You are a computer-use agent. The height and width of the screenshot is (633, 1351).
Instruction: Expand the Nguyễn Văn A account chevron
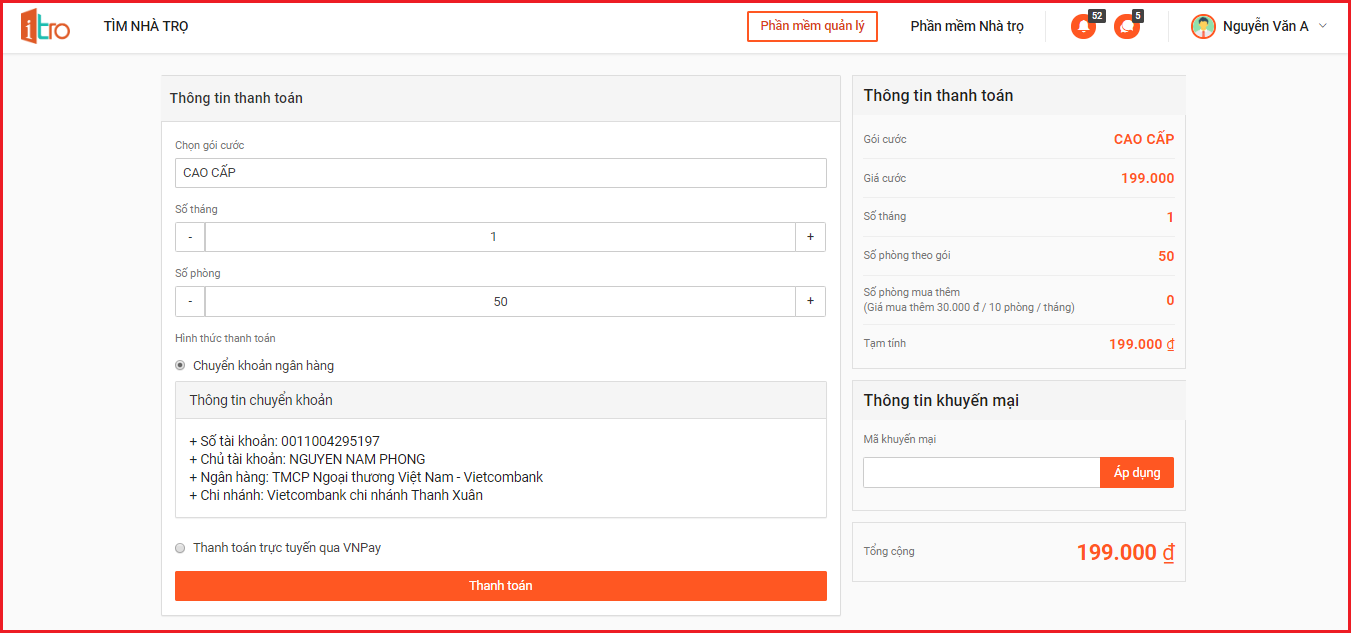1323,26
